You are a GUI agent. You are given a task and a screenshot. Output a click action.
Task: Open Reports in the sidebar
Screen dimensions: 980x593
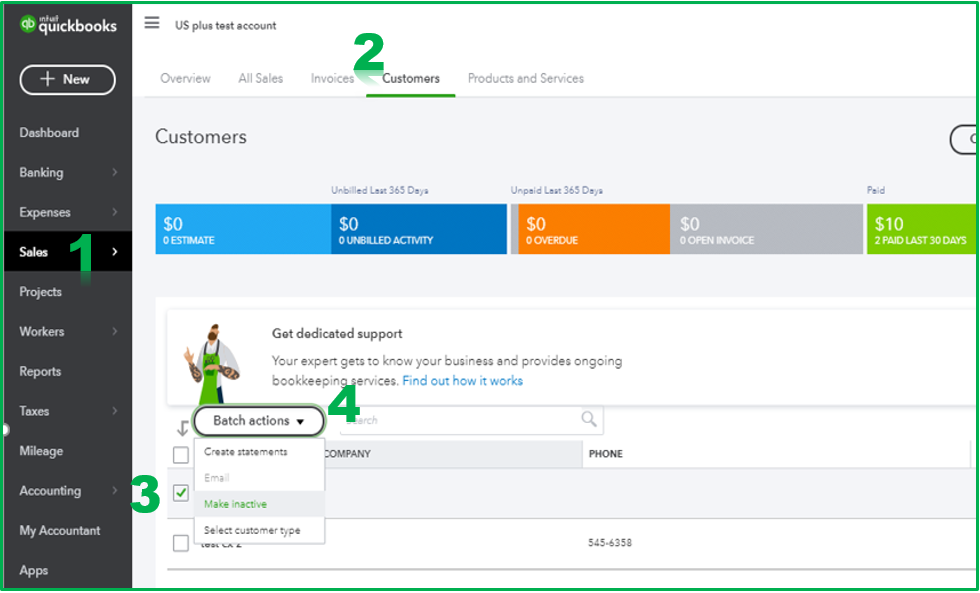(40, 371)
